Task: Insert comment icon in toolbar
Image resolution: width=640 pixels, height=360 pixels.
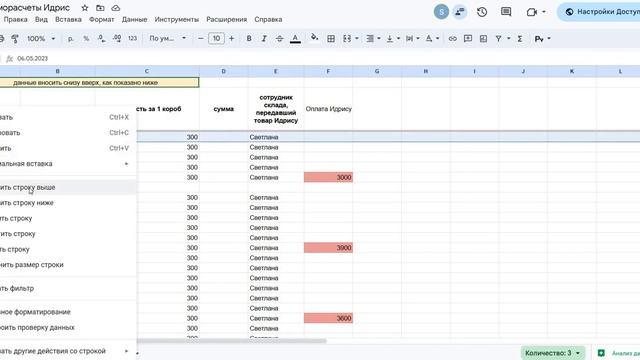Action: coord(468,38)
